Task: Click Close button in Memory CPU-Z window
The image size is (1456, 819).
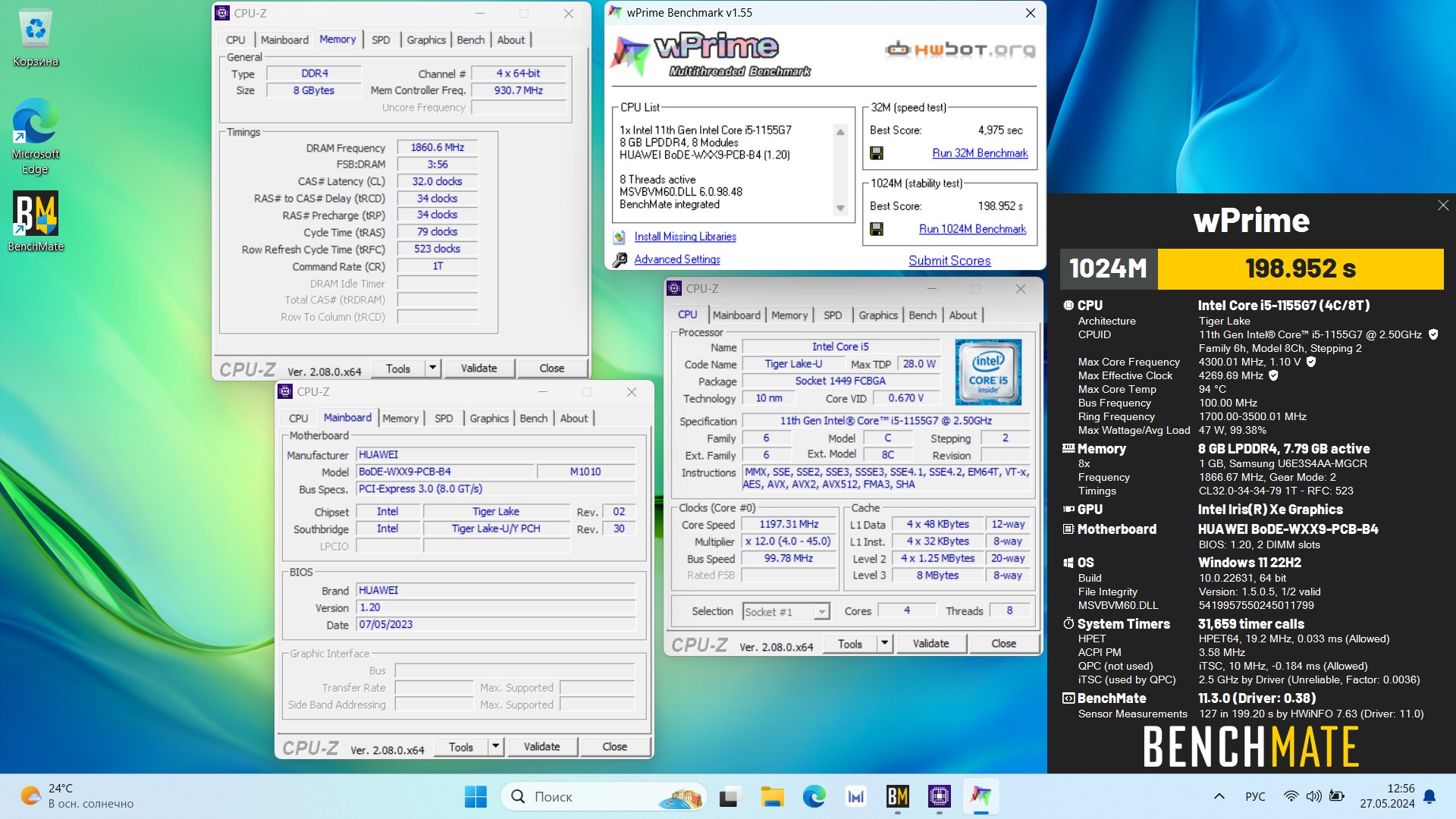Action: [551, 369]
